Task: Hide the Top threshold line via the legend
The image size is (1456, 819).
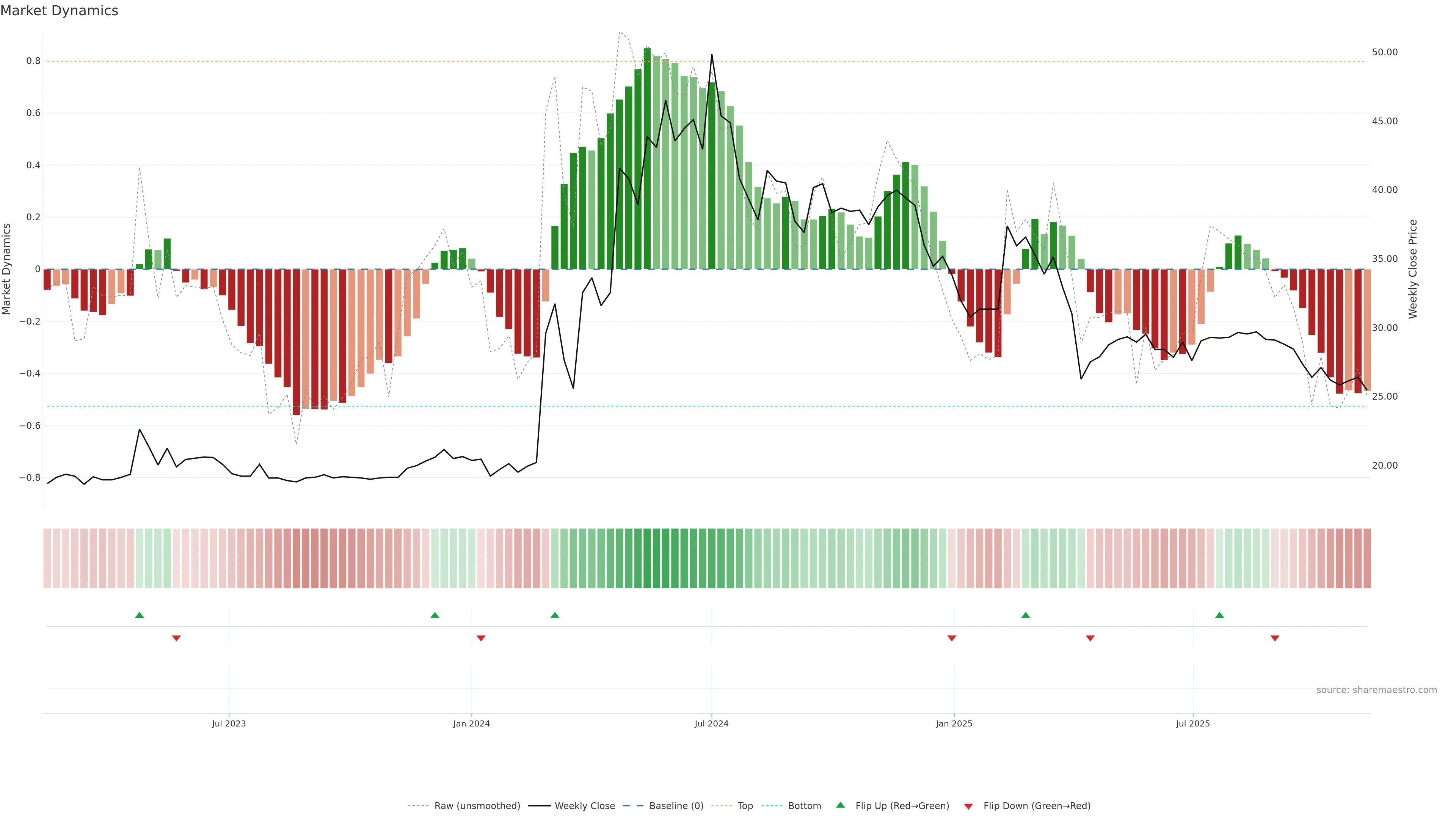Action: tap(745, 806)
